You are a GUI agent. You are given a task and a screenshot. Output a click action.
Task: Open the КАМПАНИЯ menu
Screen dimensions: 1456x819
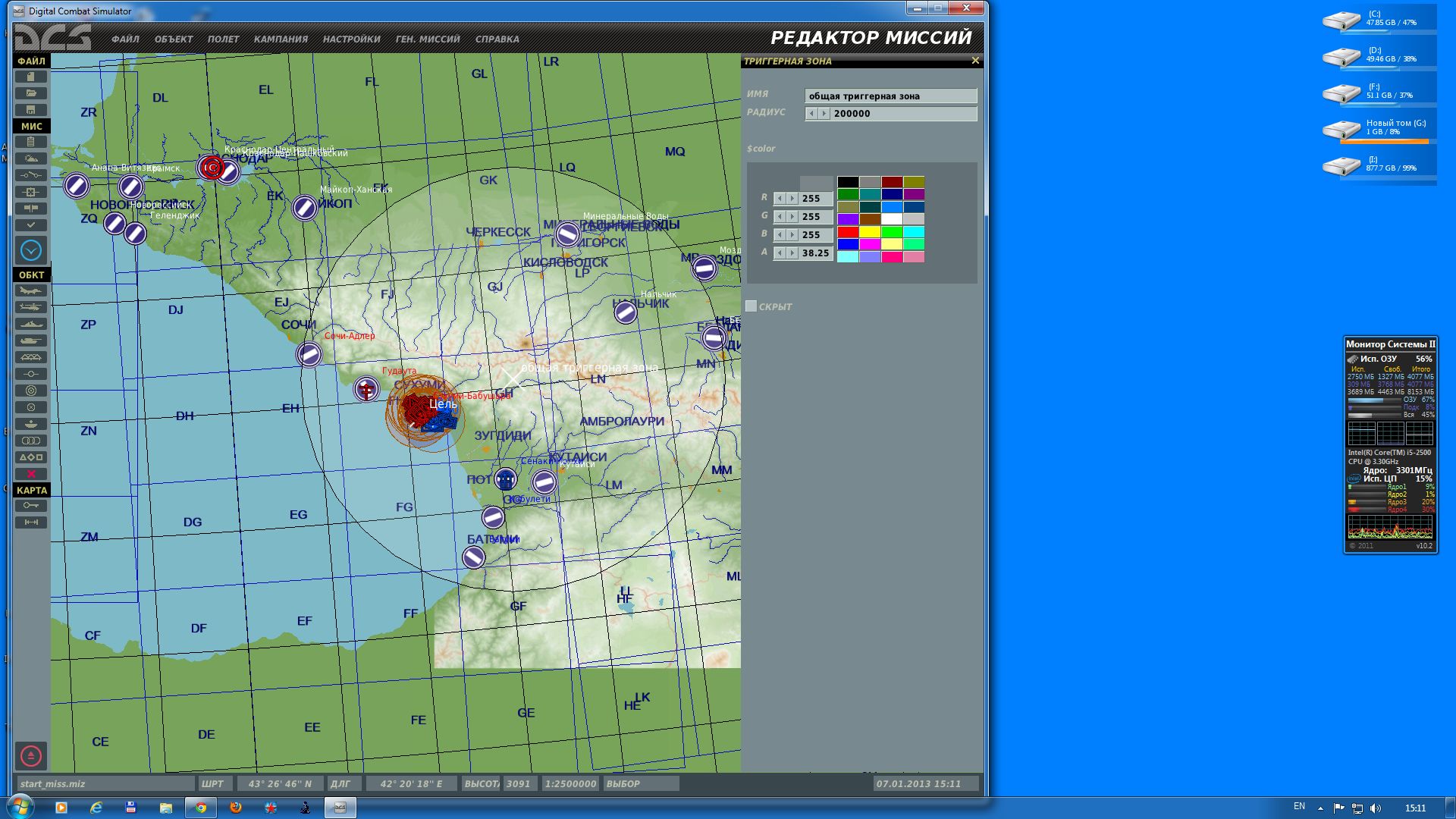(281, 39)
